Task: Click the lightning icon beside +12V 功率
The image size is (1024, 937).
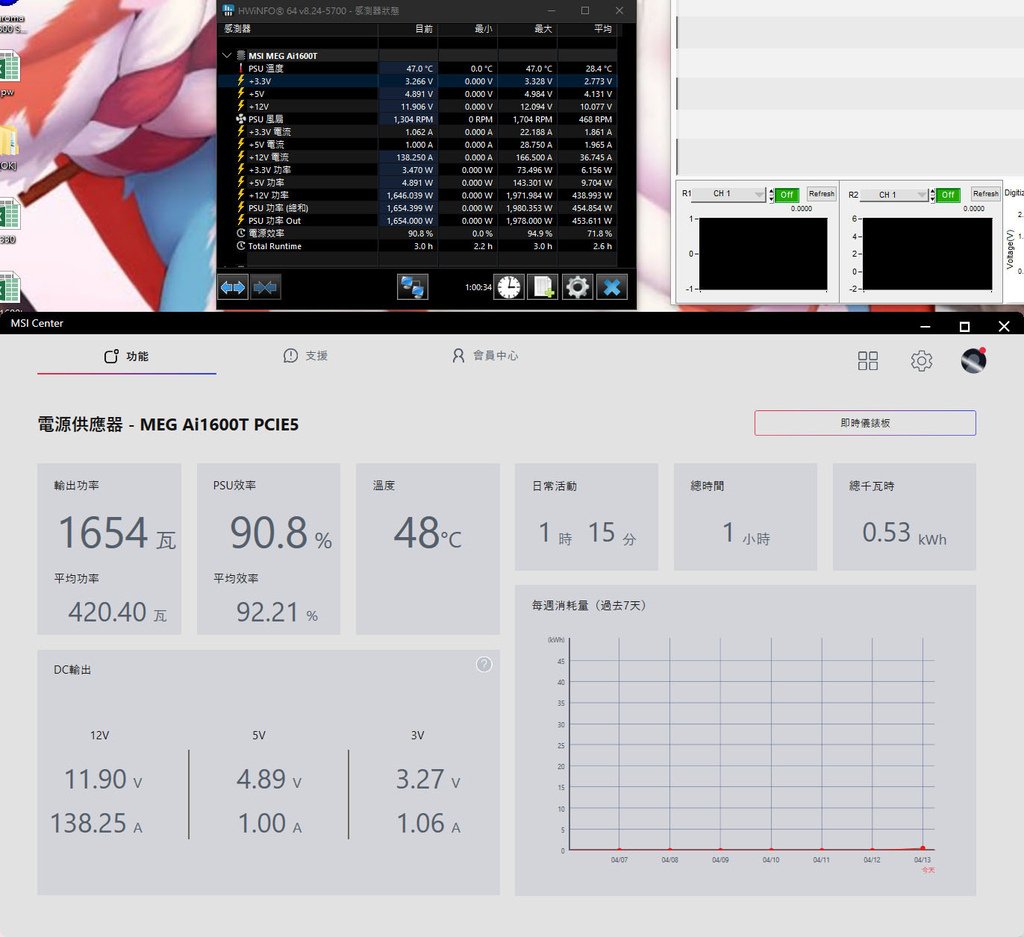Action: tap(240, 195)
